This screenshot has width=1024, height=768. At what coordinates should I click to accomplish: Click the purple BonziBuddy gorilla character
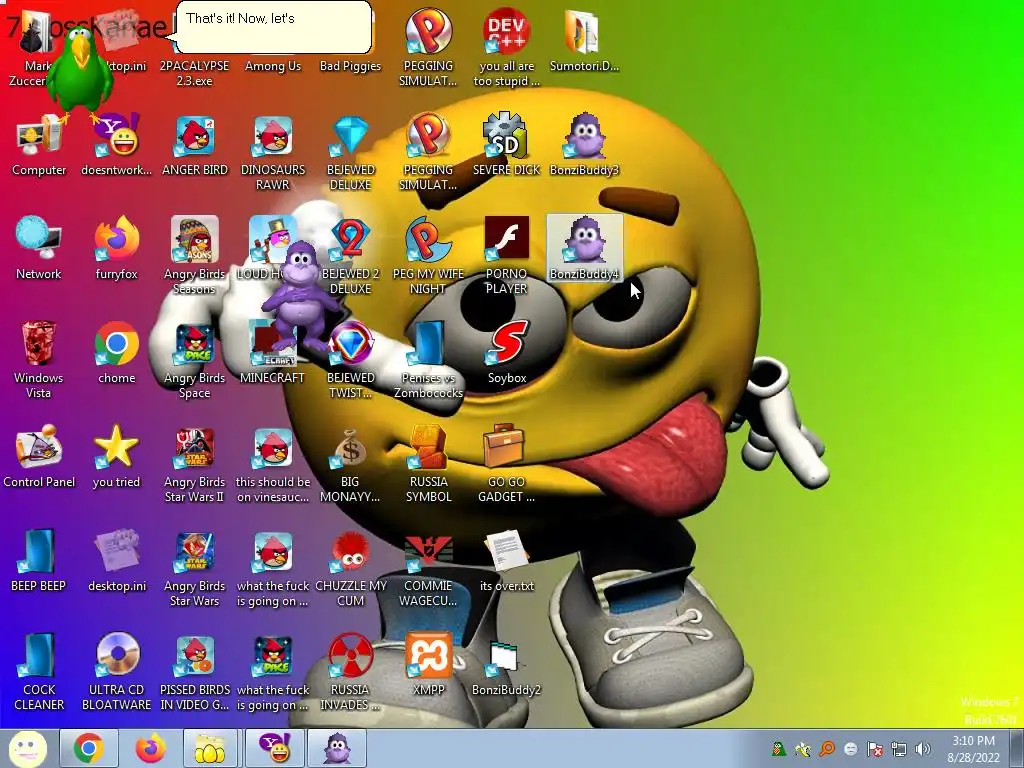pos(300,297)
